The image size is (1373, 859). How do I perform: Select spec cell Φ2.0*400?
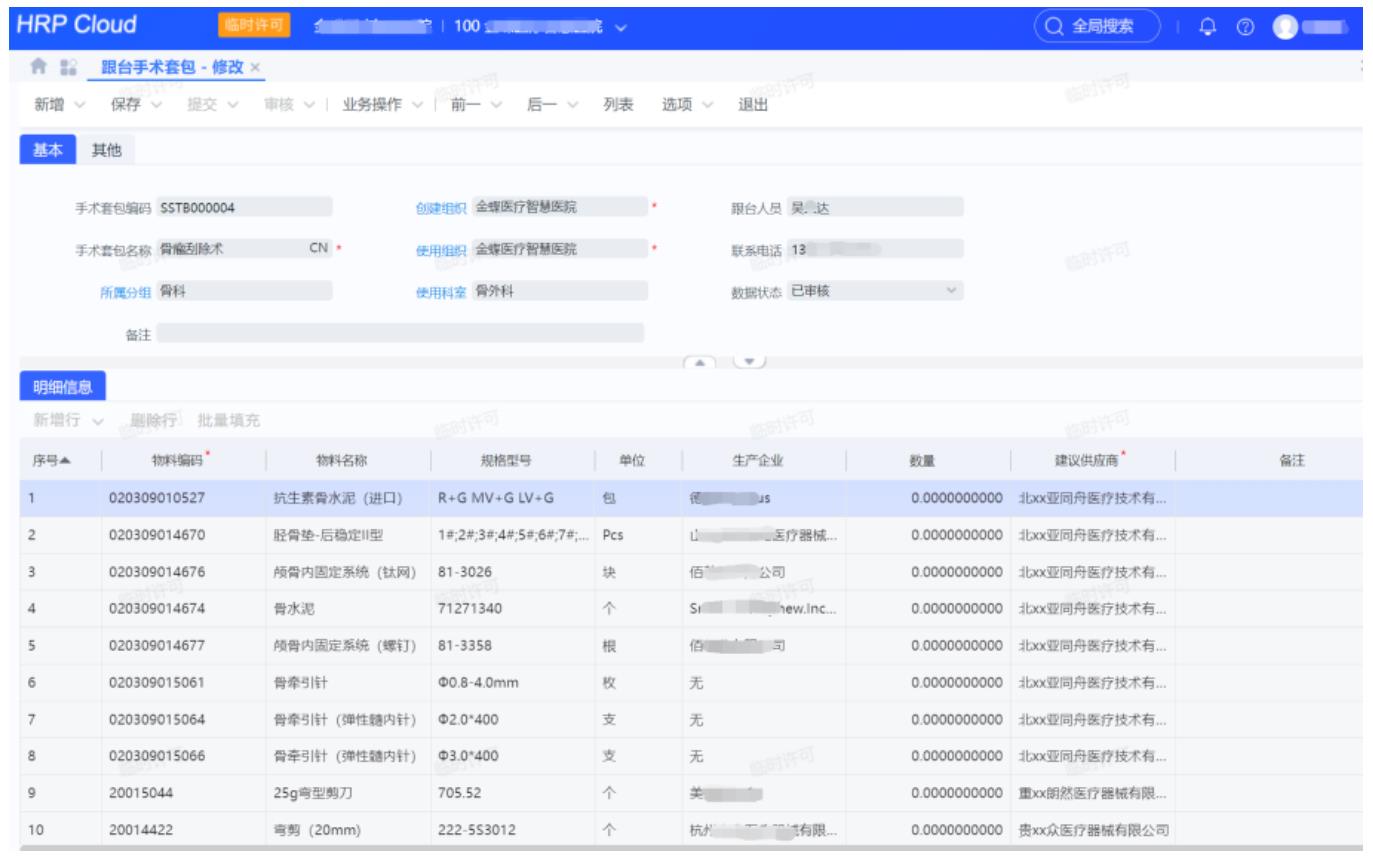click(x=513, y=719)
